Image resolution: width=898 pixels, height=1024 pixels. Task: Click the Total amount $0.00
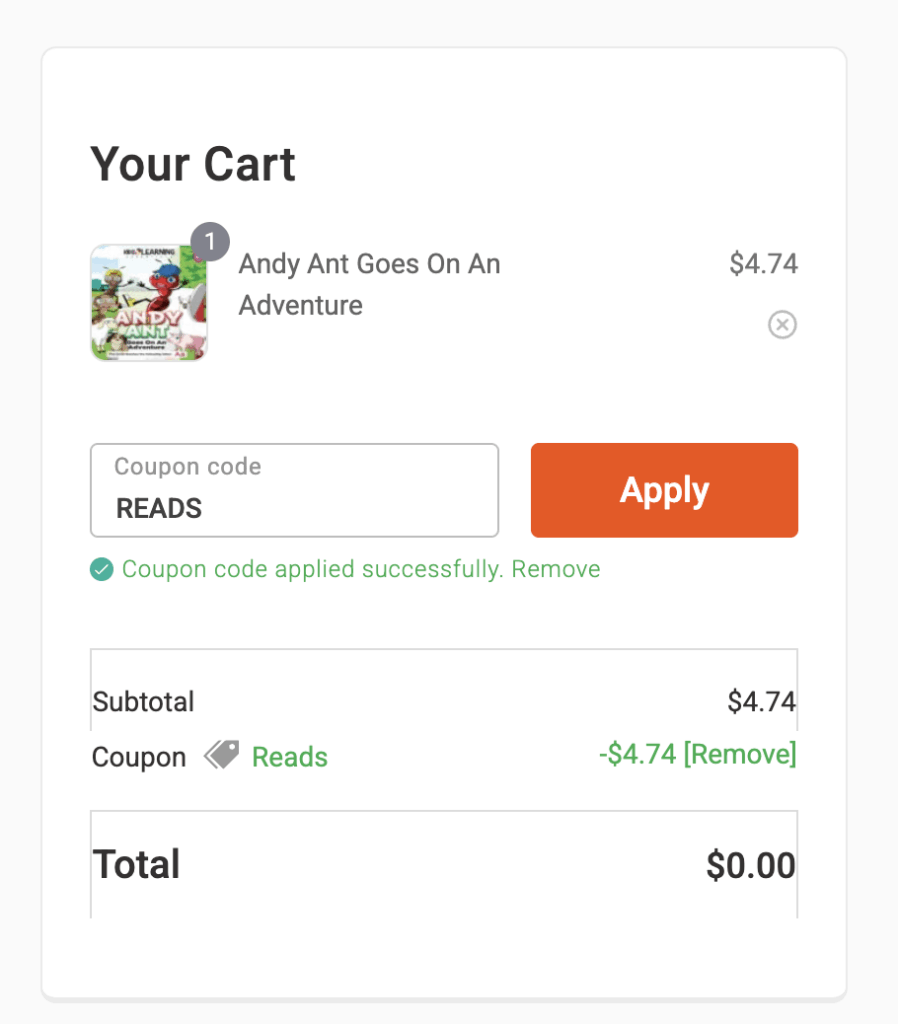[x=750, y=866]
